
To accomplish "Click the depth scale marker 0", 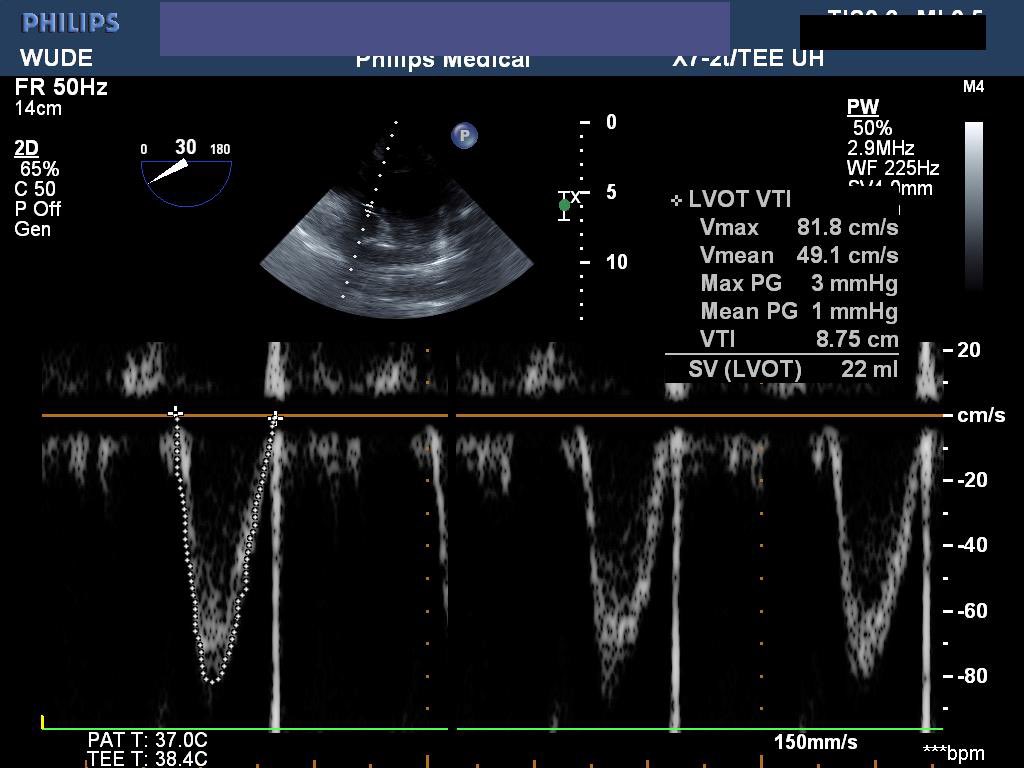I will click(611, 122).
